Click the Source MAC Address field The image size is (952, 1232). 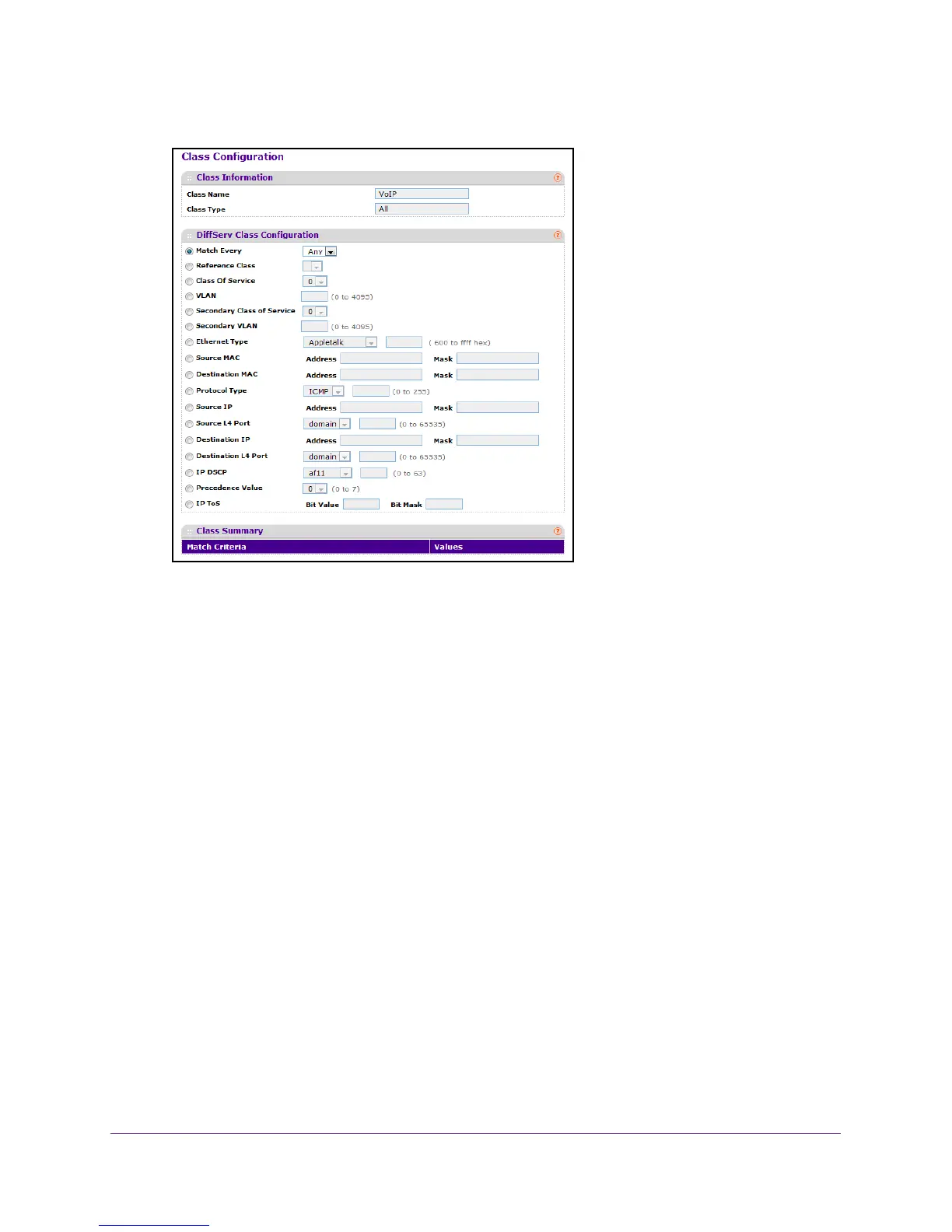381,359
